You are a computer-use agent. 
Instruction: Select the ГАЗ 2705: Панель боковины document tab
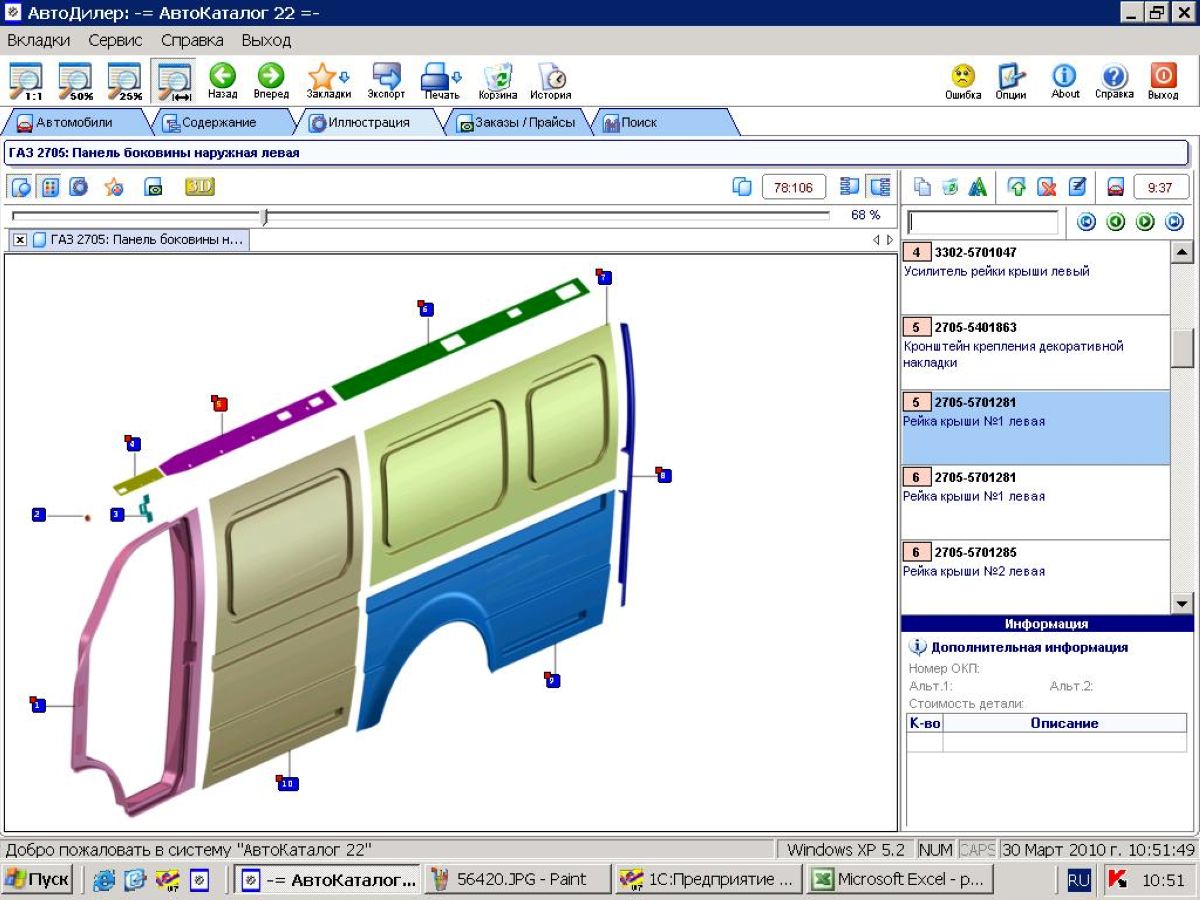click(x=138, y=240)
